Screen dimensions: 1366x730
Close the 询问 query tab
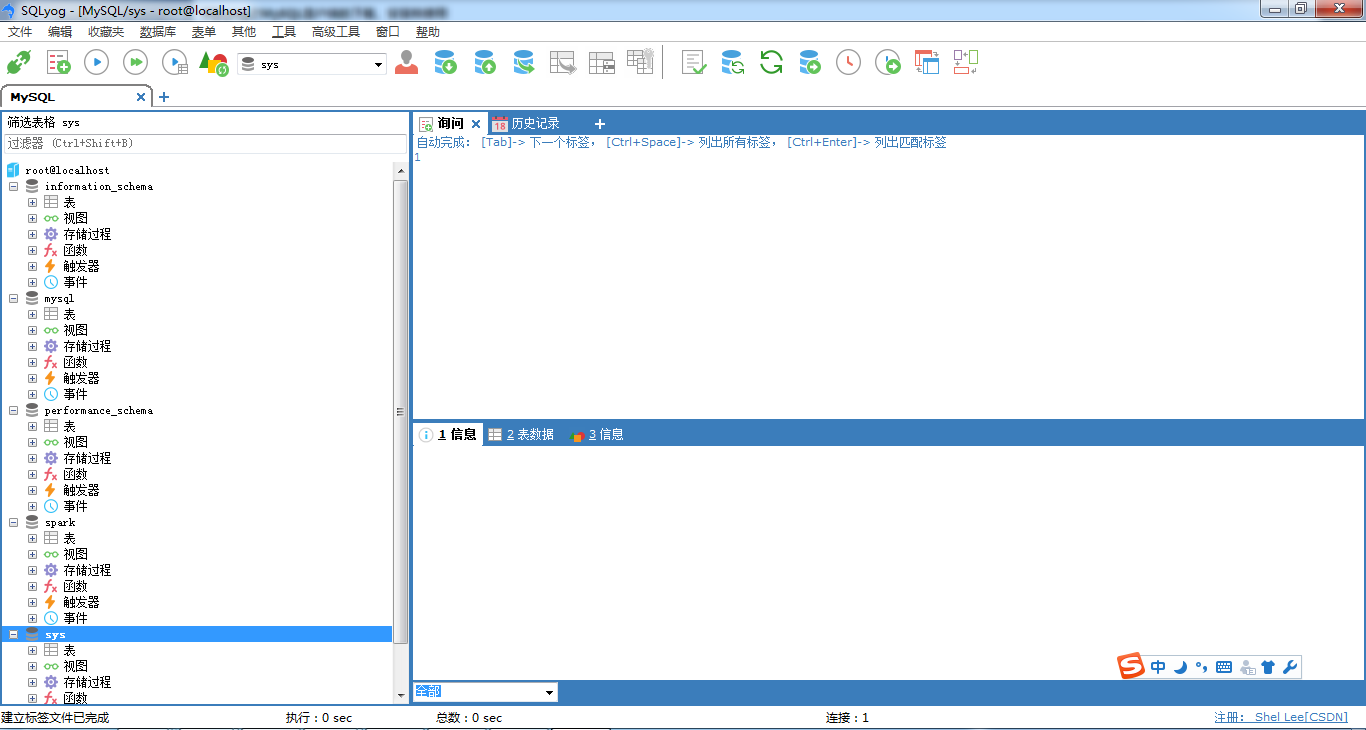coord(476,124)
